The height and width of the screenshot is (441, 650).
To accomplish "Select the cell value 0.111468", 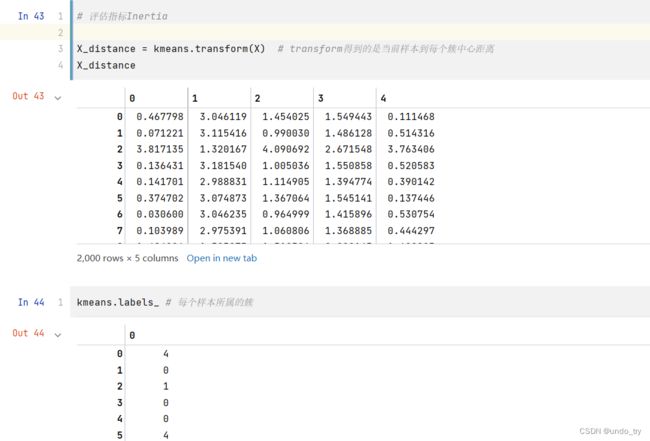I will point(413,118).
